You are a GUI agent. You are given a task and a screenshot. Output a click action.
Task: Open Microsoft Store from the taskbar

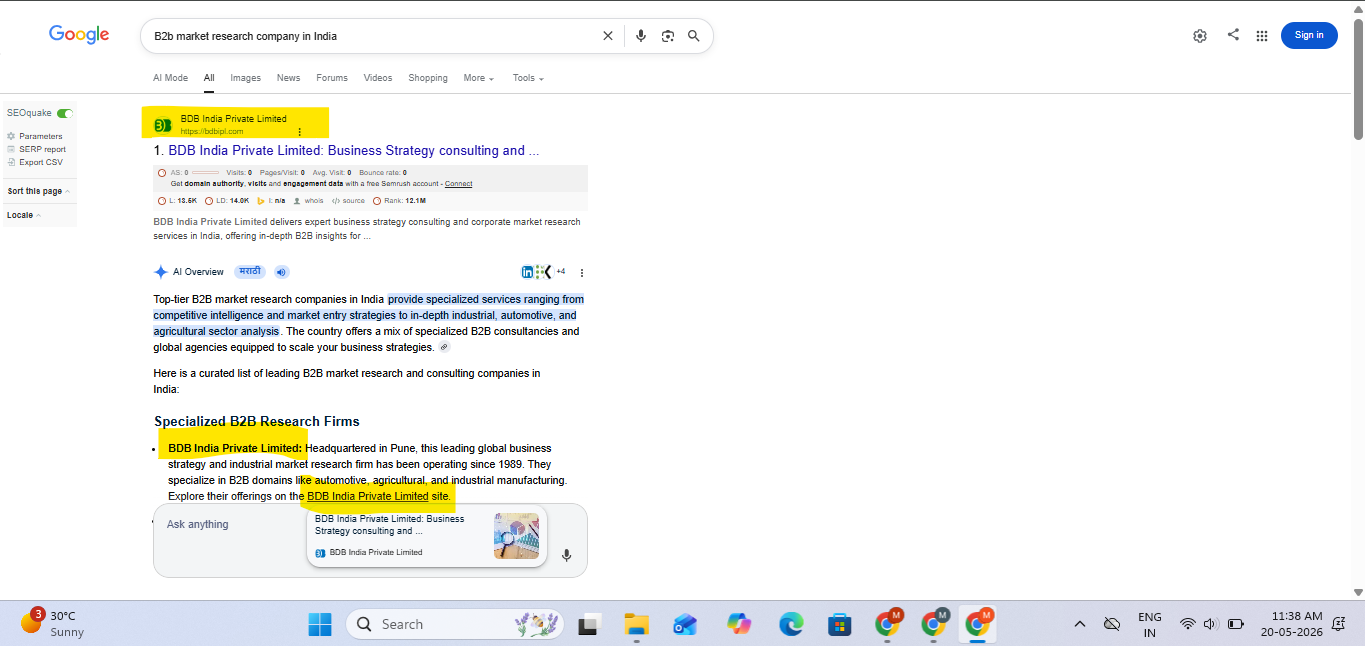pos(839,624)
